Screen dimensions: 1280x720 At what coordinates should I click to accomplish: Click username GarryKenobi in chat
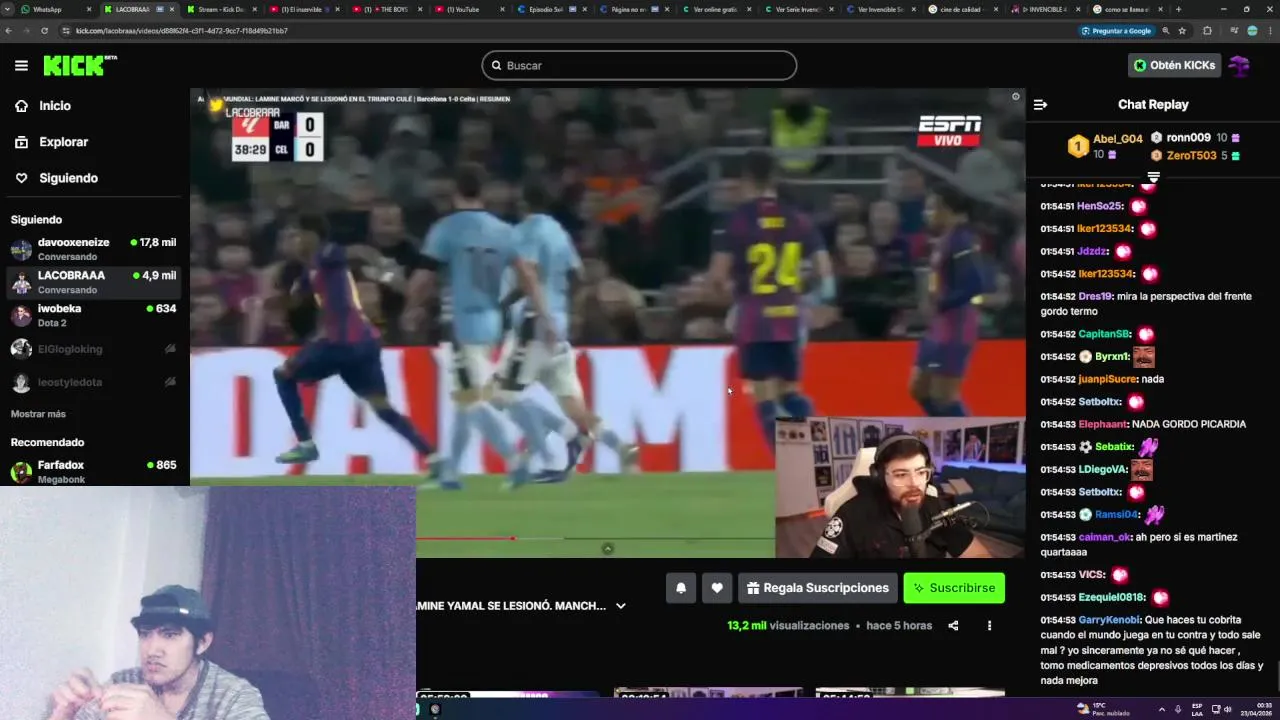point(1109,620)
